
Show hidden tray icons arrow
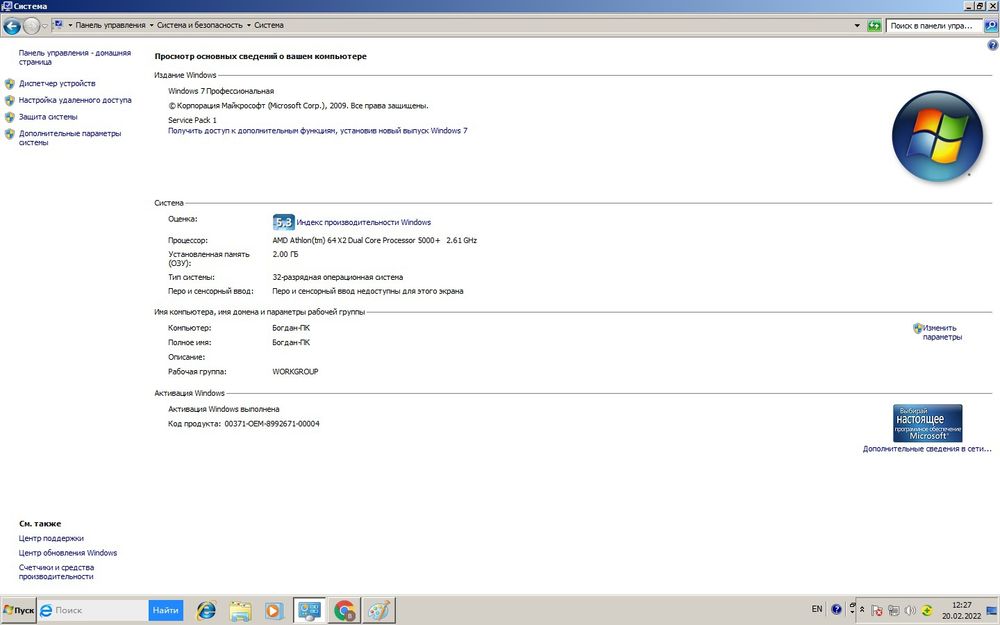(x=862, y=610)
